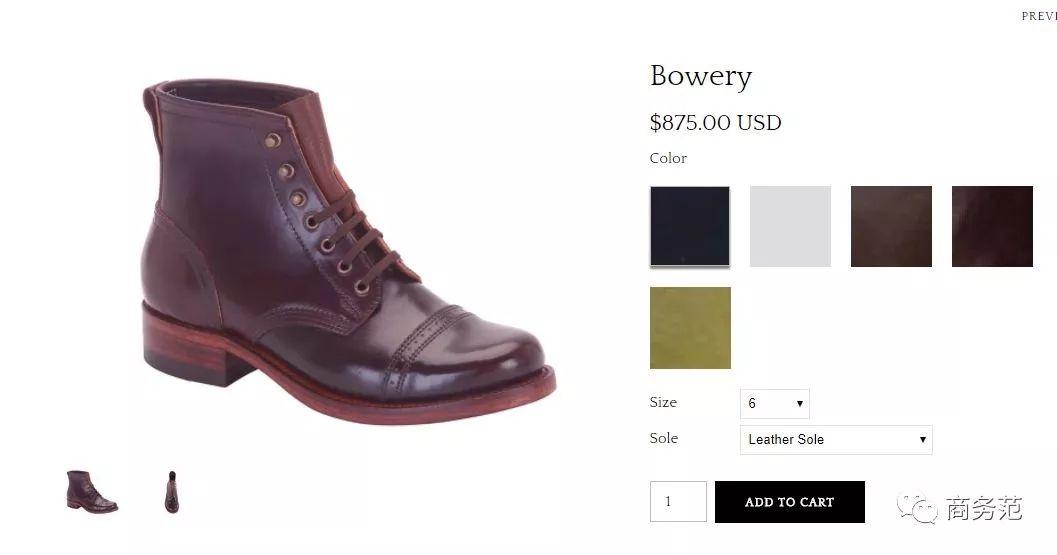View the front-angle boot thumbnail

coord(172,491)
